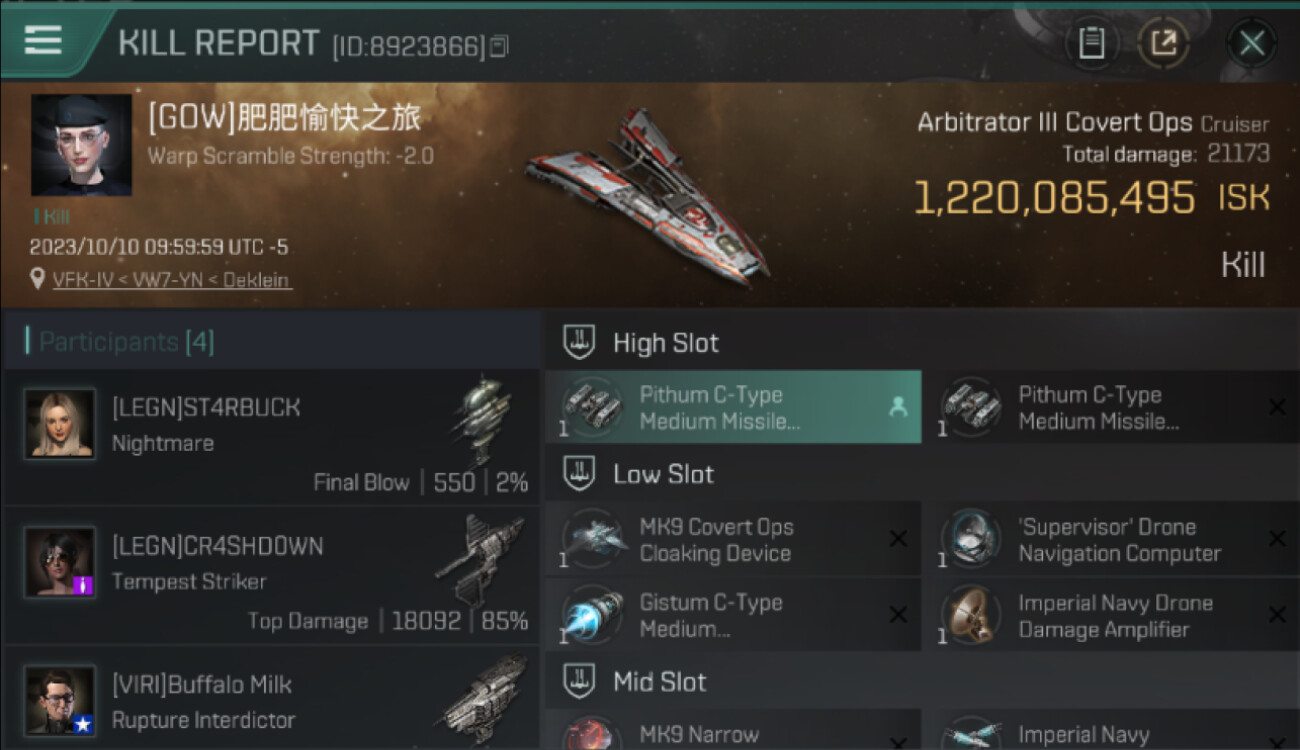Click Buffalo Milk's character portrait
The width and height of the screenshot is (1300, 750).
click(60, 701)
